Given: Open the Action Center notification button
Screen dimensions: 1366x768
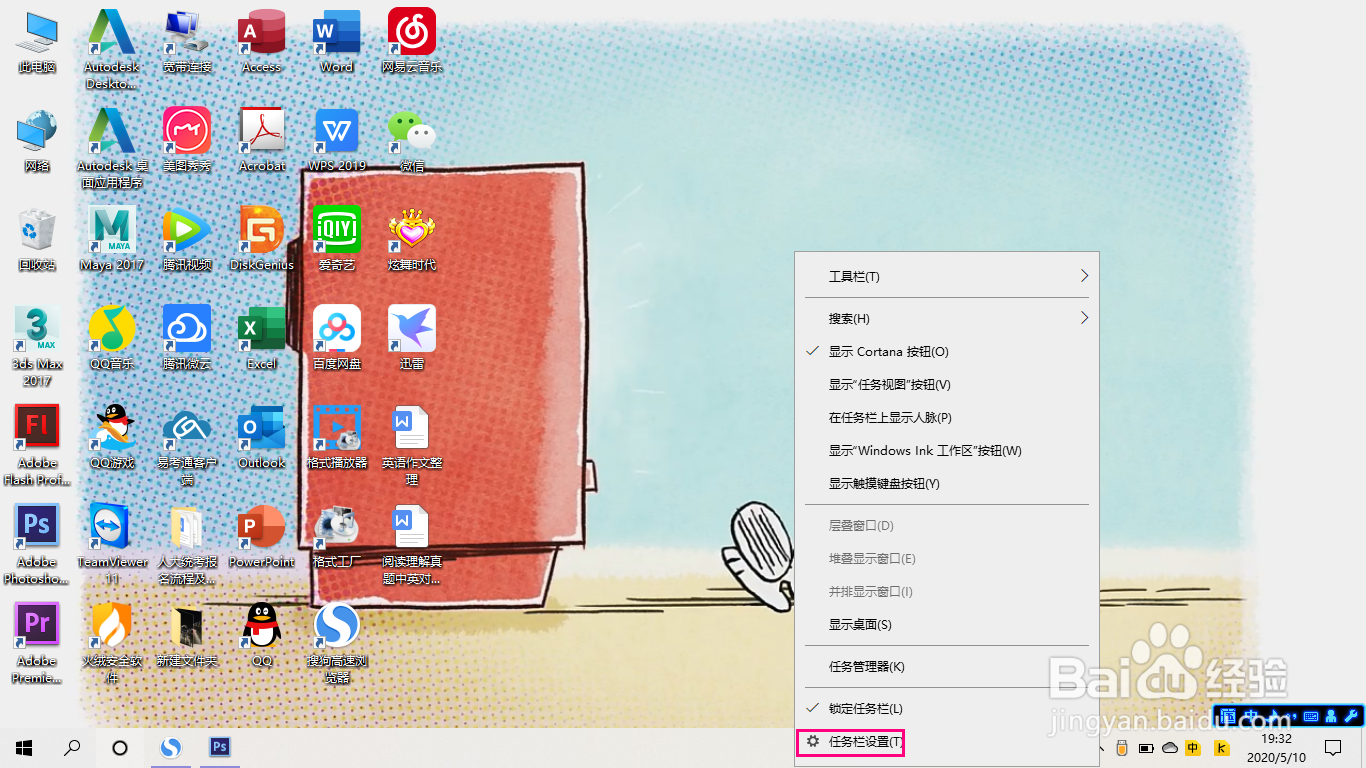Looking at the screenshot, I should point(1332,747).
